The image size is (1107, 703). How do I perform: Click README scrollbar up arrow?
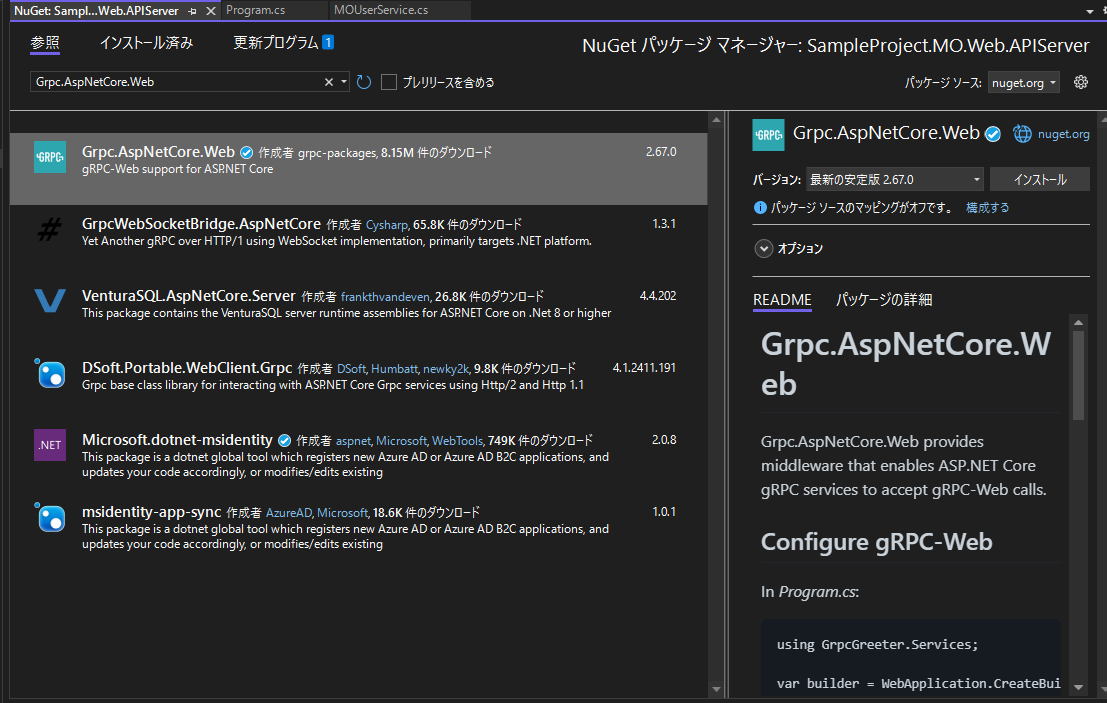coord(1078,323)
